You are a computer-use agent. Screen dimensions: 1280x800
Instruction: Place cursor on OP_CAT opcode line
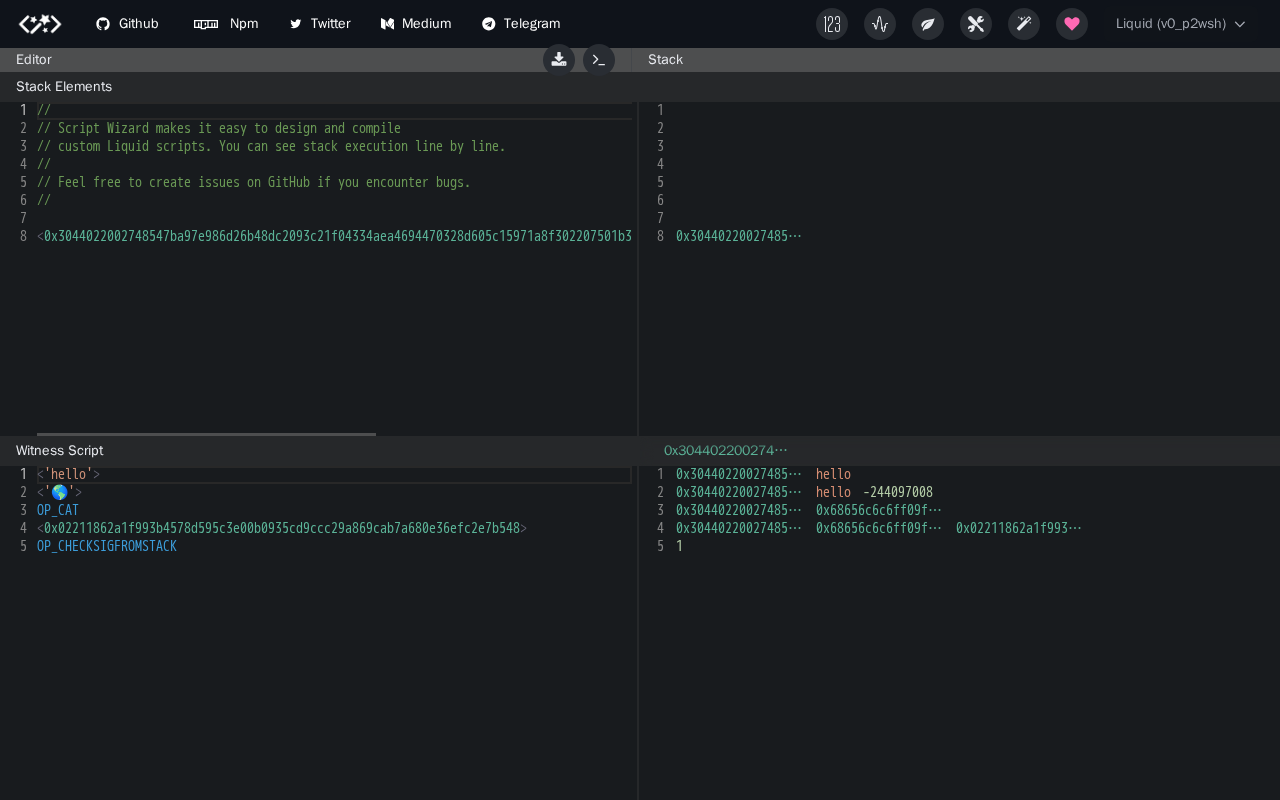coord(58,510)
